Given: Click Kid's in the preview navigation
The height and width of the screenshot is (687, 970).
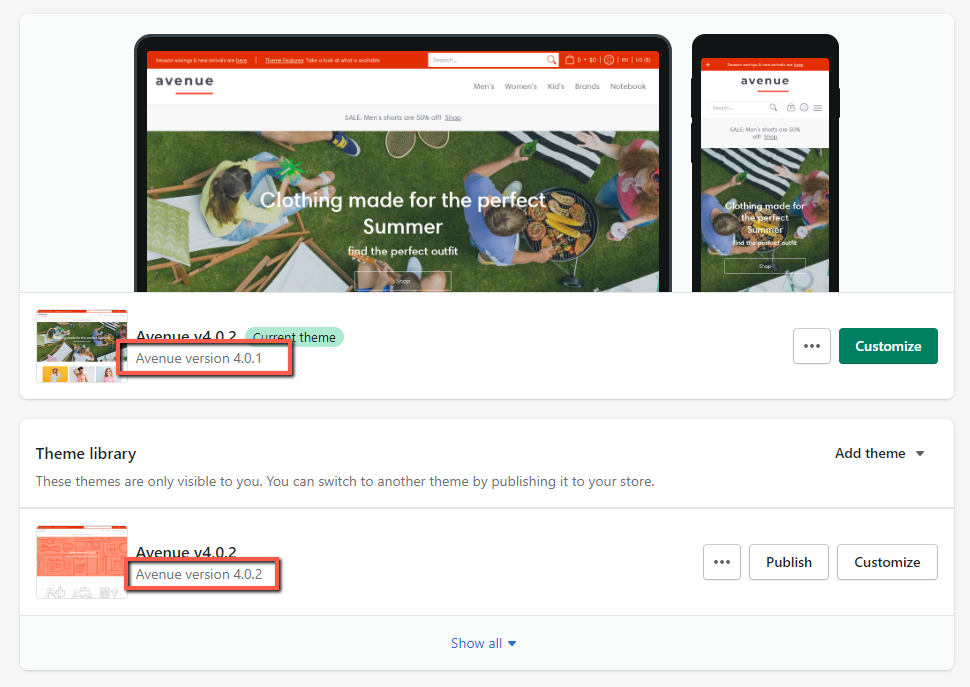Looking at the screenshot, I should pos(556,87).
